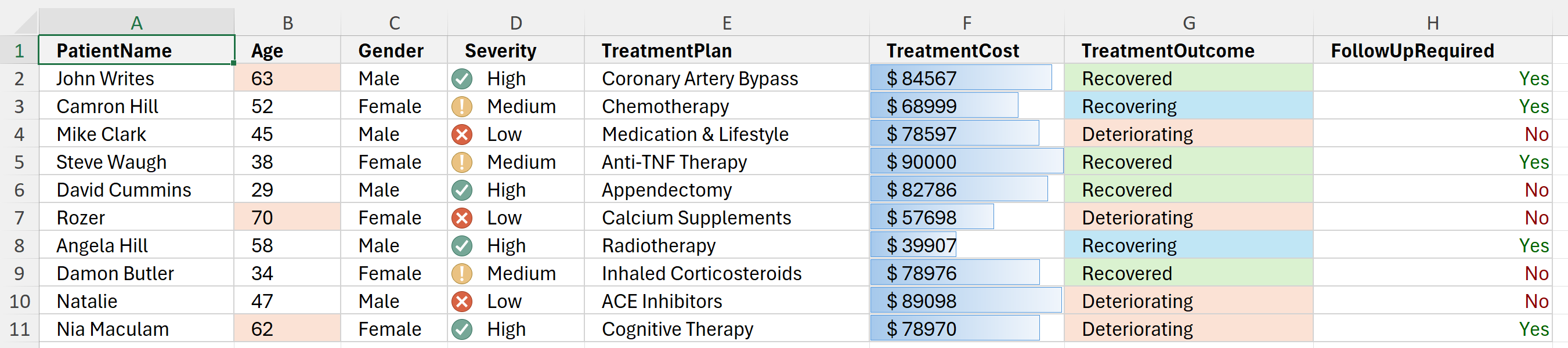1568x348 pixels.
Task: Click the green check icon in David Cummins' row
Action: point(462,190)
